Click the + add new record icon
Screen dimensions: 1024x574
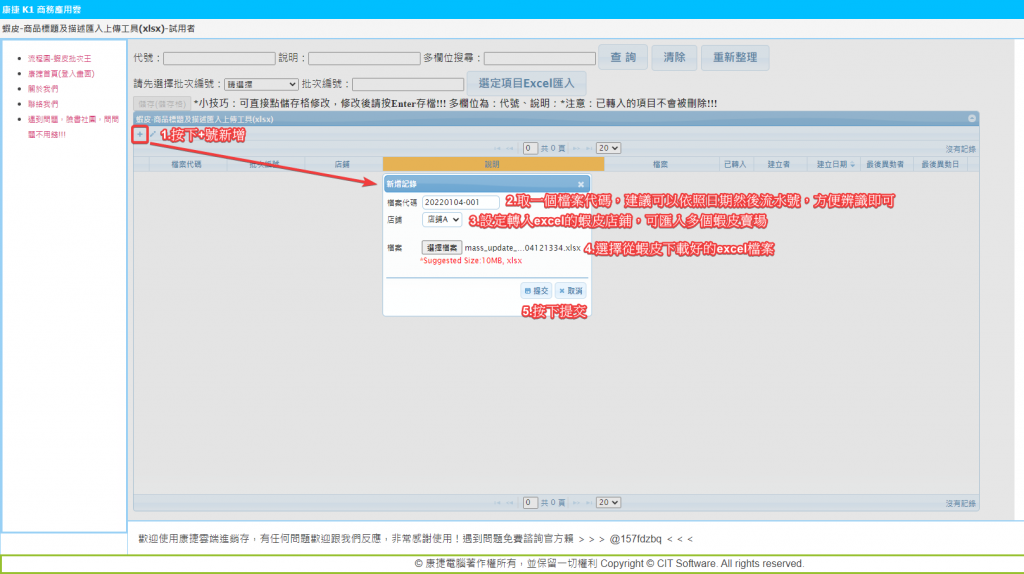click(140, 134)
